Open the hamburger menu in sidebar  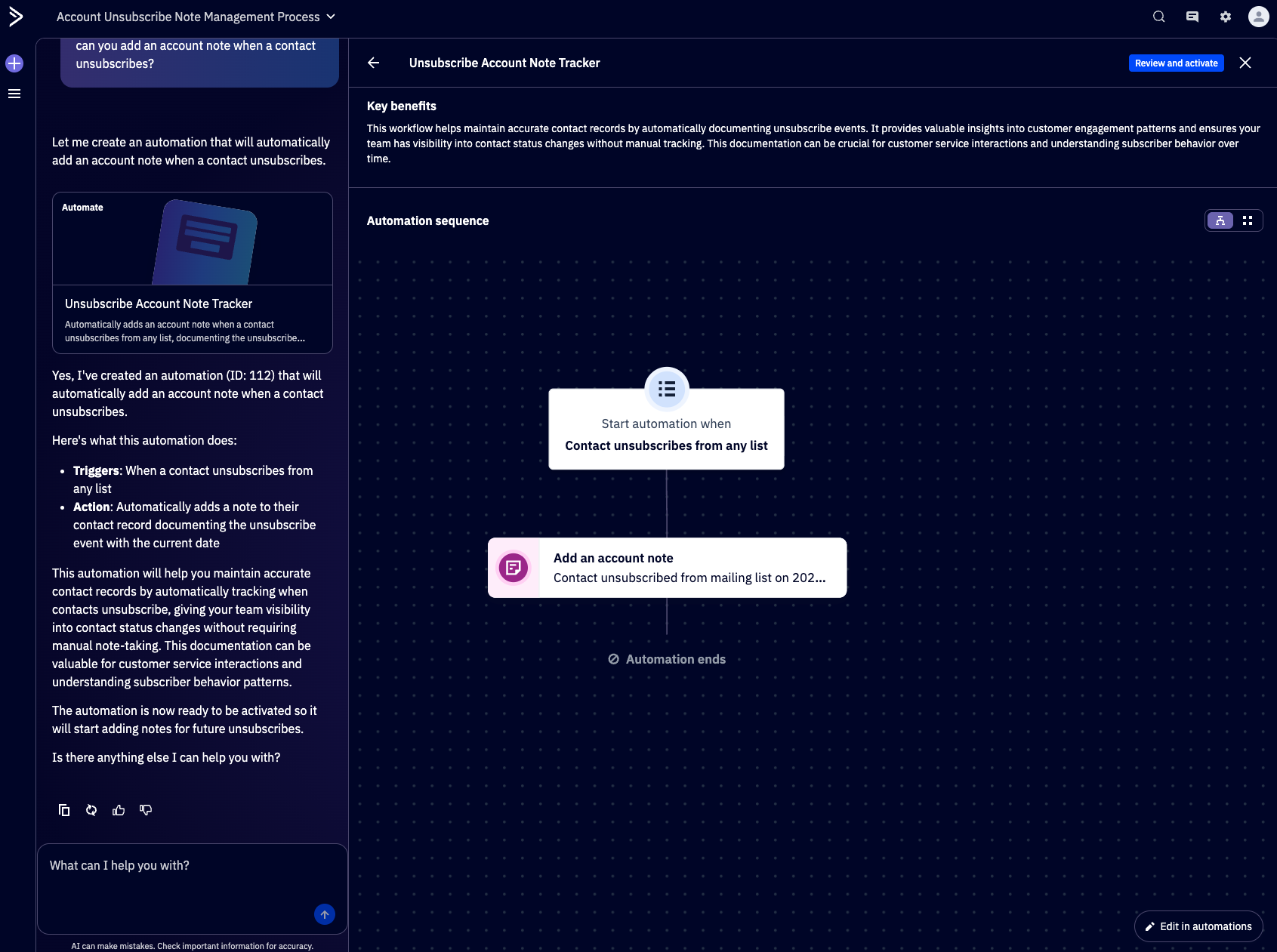[x=14, y=94]
